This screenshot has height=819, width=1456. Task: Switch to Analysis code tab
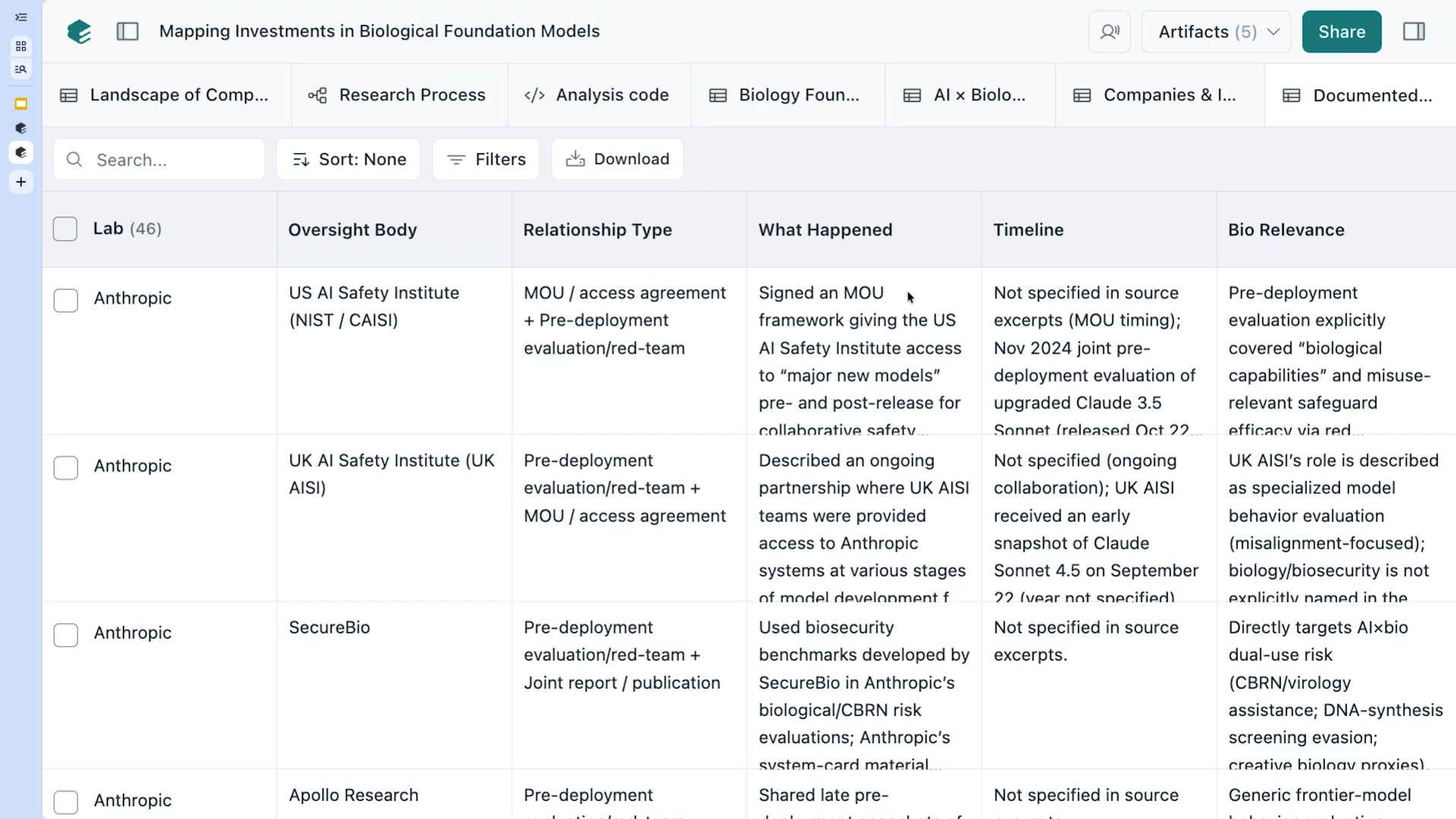(599, 96)
